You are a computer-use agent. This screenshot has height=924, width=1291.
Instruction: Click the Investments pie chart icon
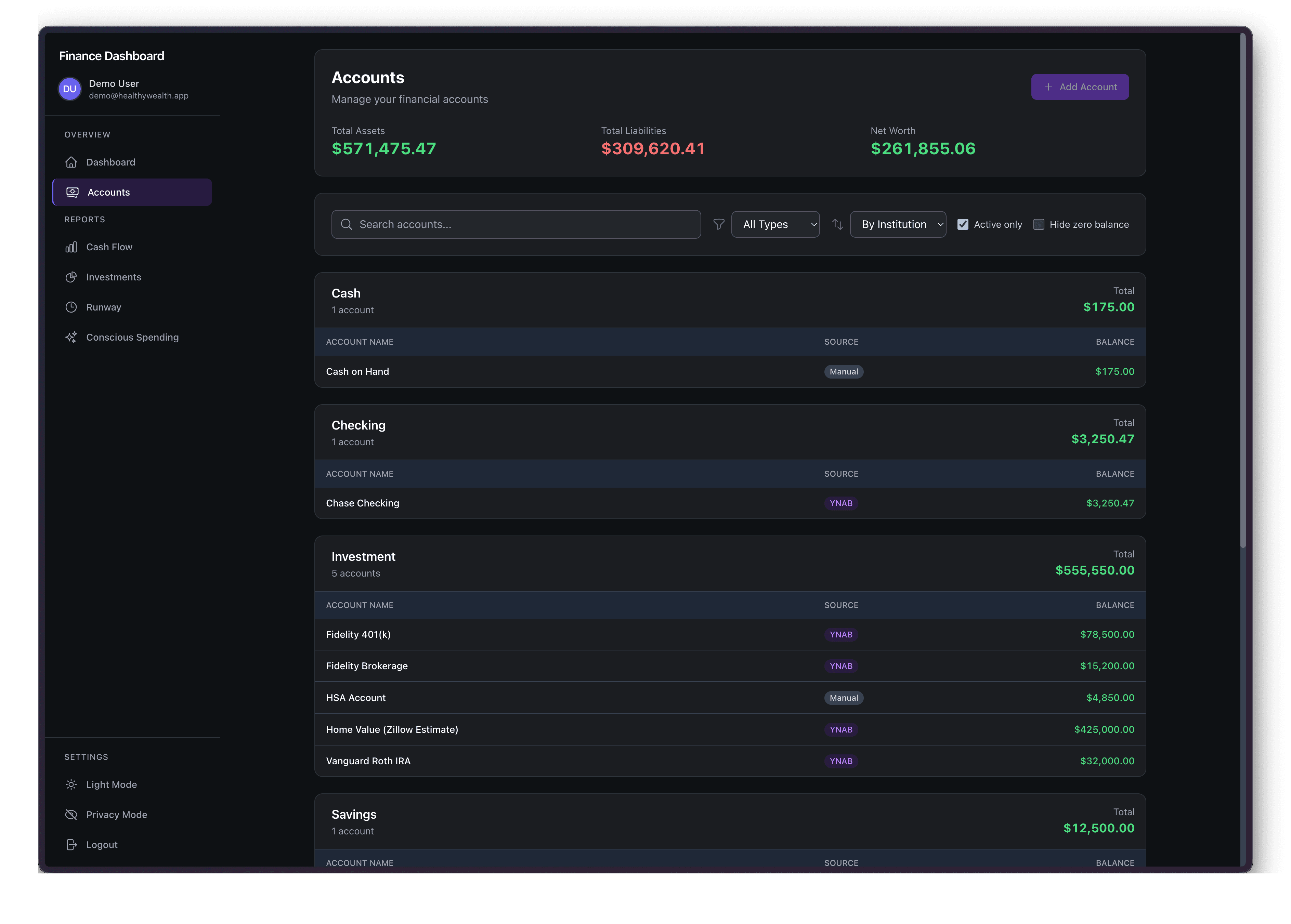[x=71, y=277]
